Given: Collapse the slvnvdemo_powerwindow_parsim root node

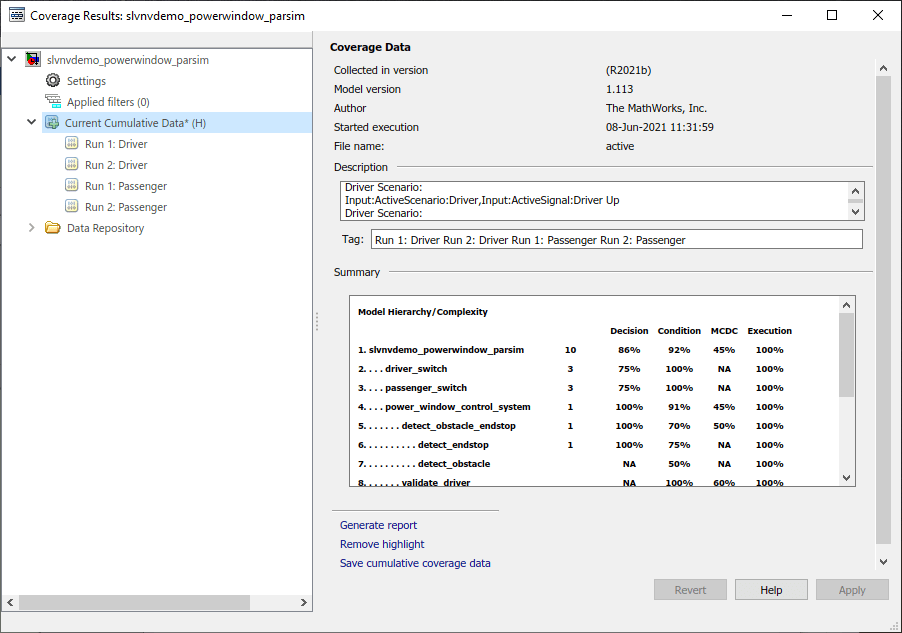Looking at the screenshot, I should click(x=12, y=60).
